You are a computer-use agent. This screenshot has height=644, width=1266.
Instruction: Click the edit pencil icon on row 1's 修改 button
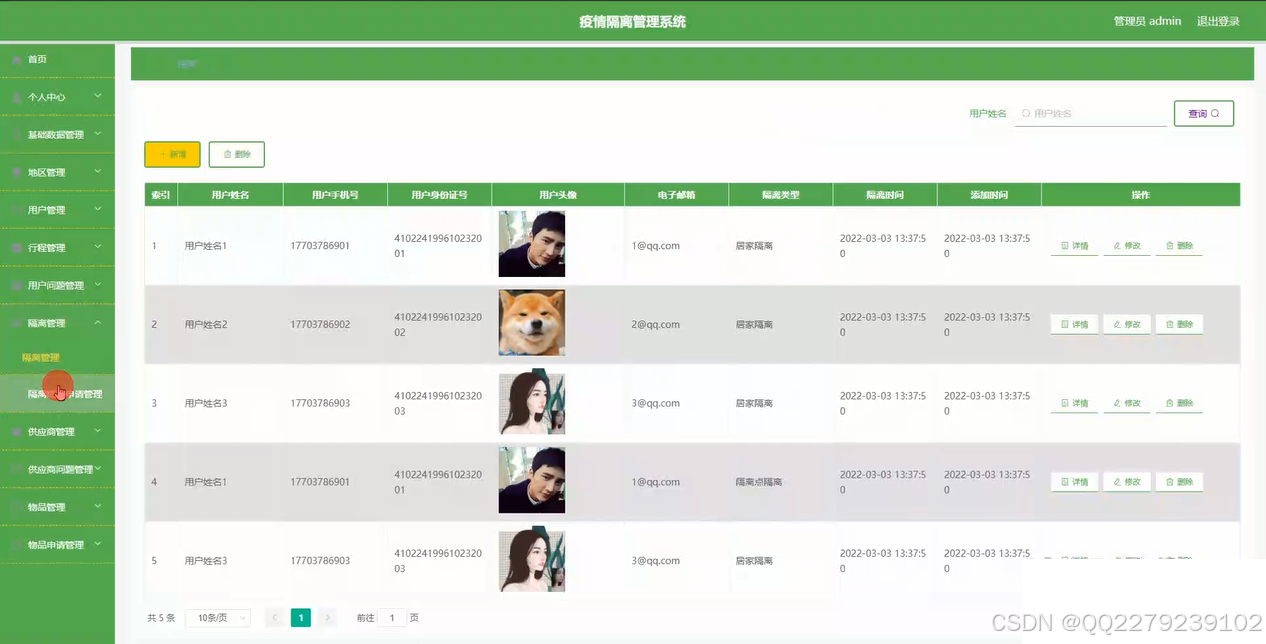pyautogui.click(x=1117, y=245)
